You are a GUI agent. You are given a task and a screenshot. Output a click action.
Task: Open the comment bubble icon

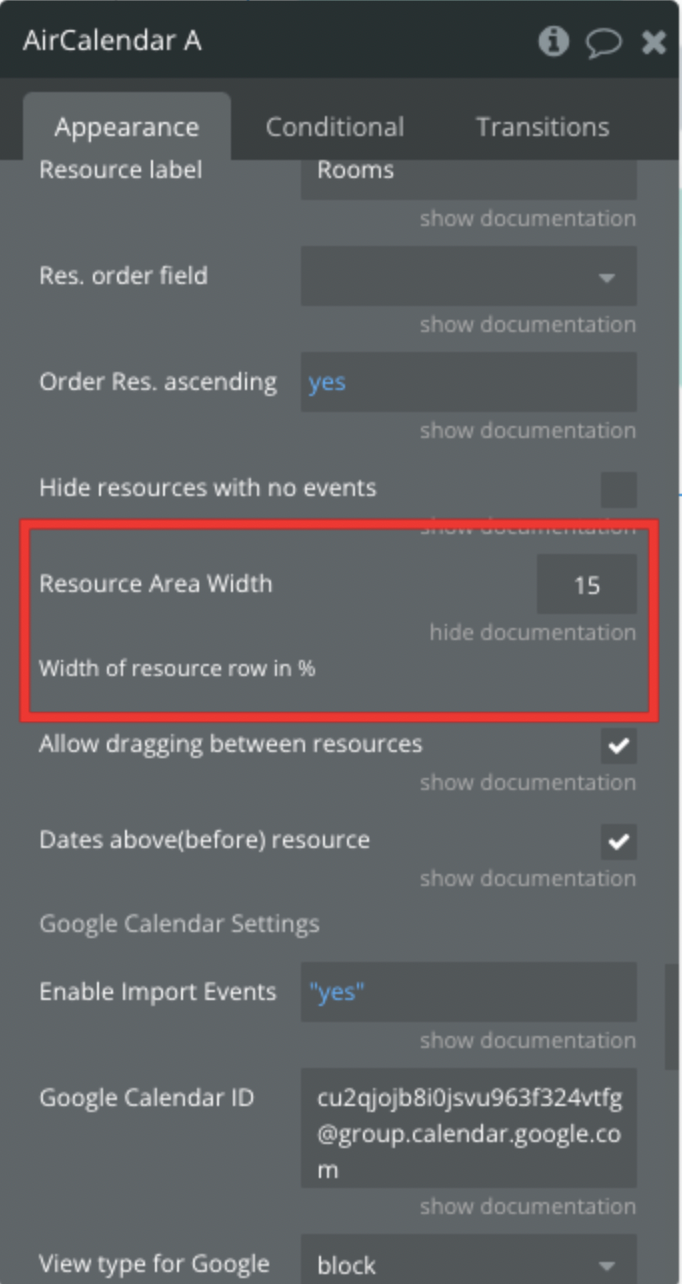tap(604, 42)
